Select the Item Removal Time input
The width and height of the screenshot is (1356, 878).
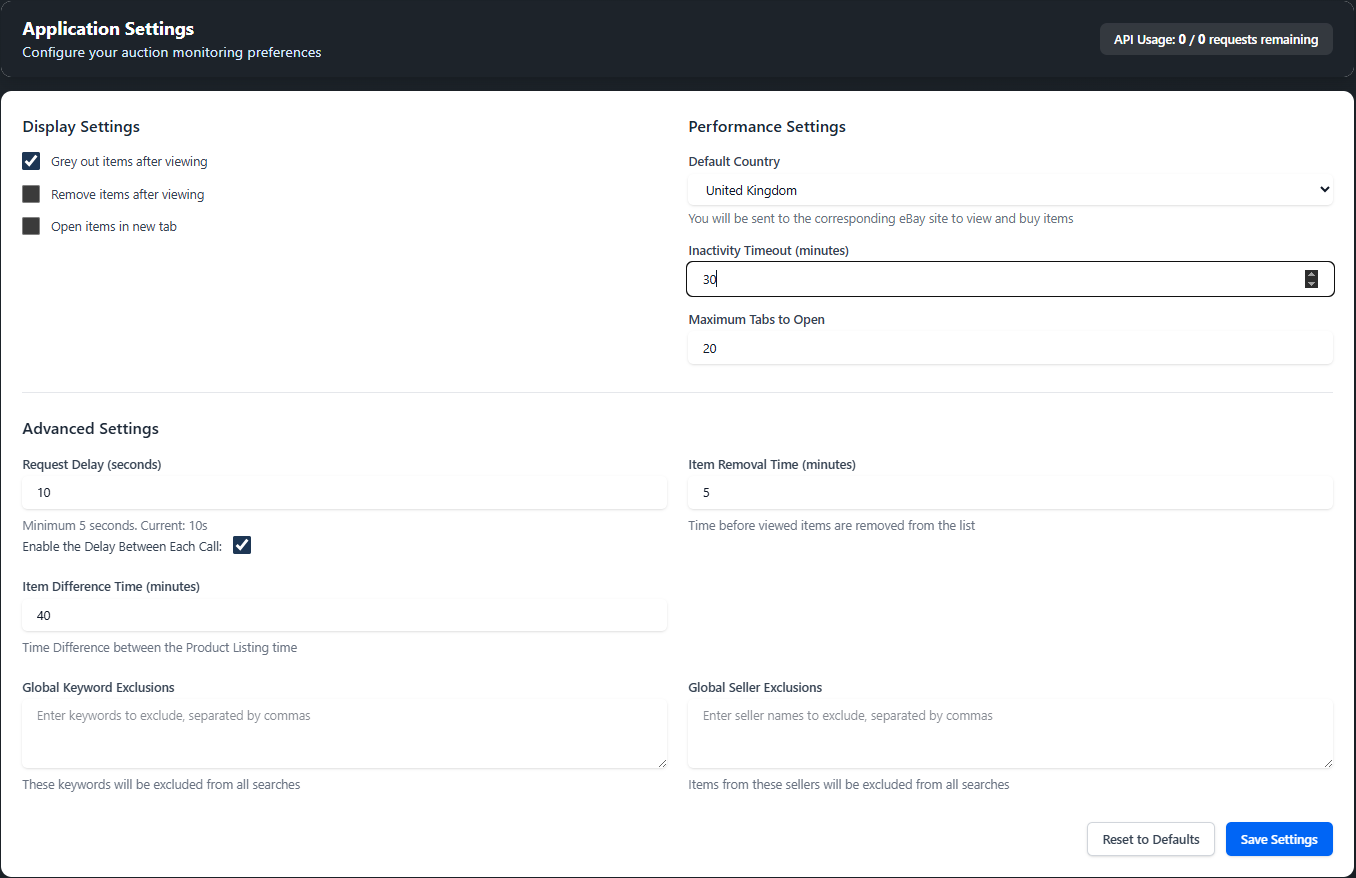[x=1009, y=493]
